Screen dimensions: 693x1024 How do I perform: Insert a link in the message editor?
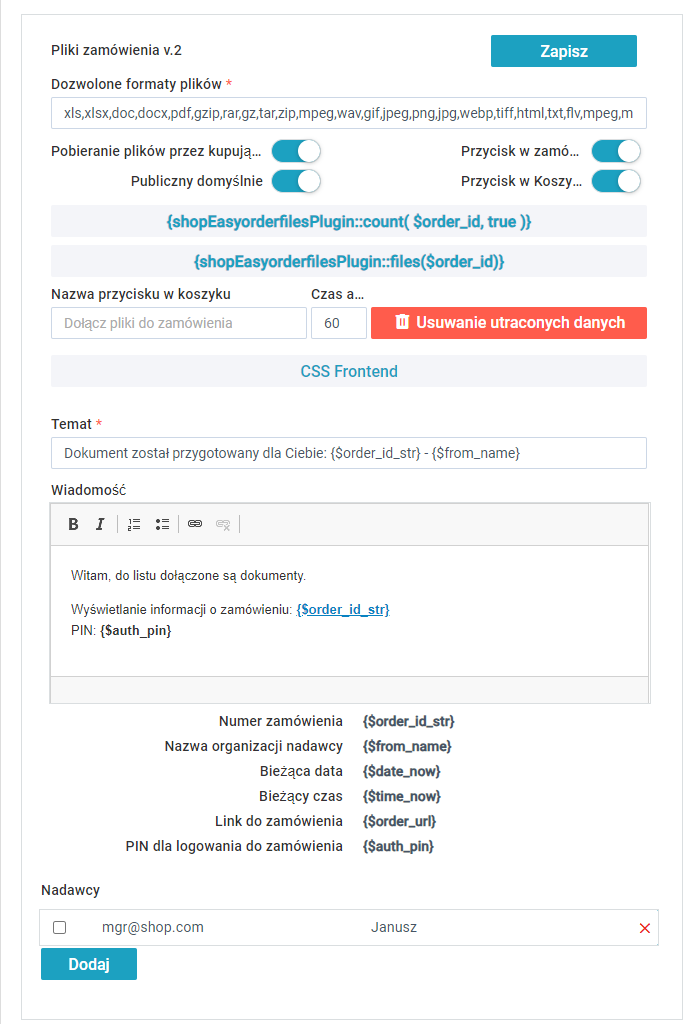195,524
